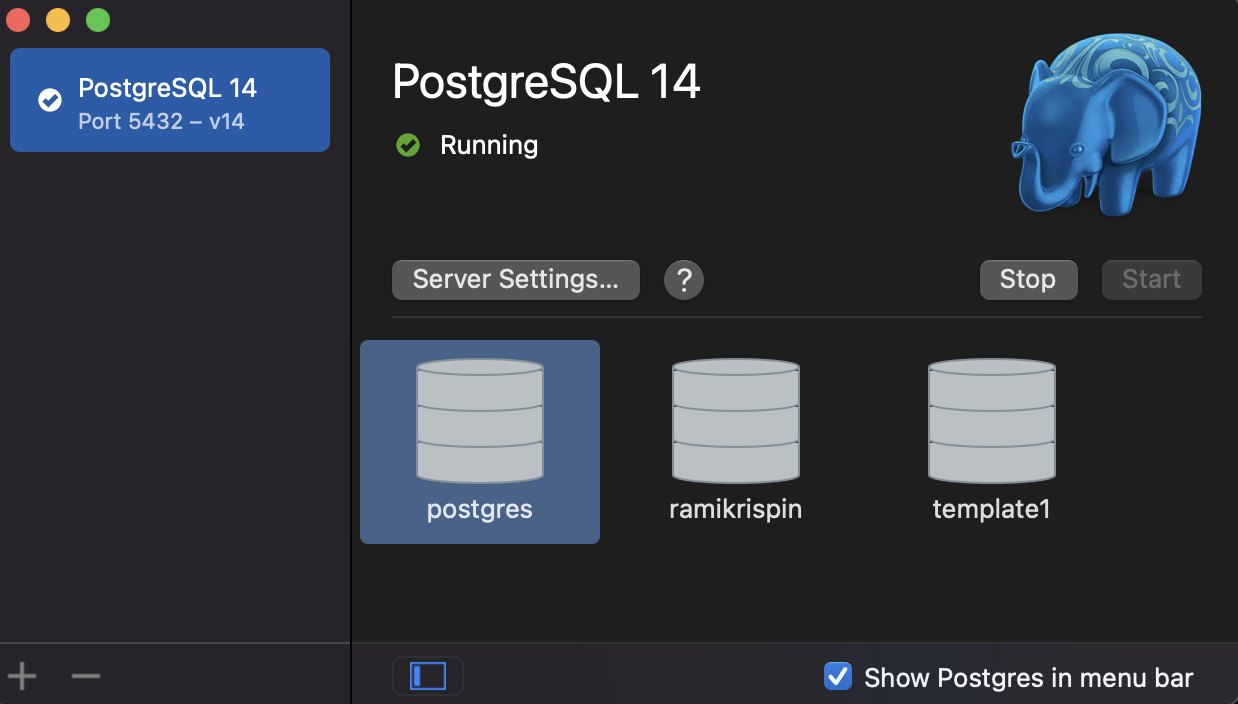The image size is (1238, 704).
Task: Select the ramikrispin database icon
Action: (736, 421)
